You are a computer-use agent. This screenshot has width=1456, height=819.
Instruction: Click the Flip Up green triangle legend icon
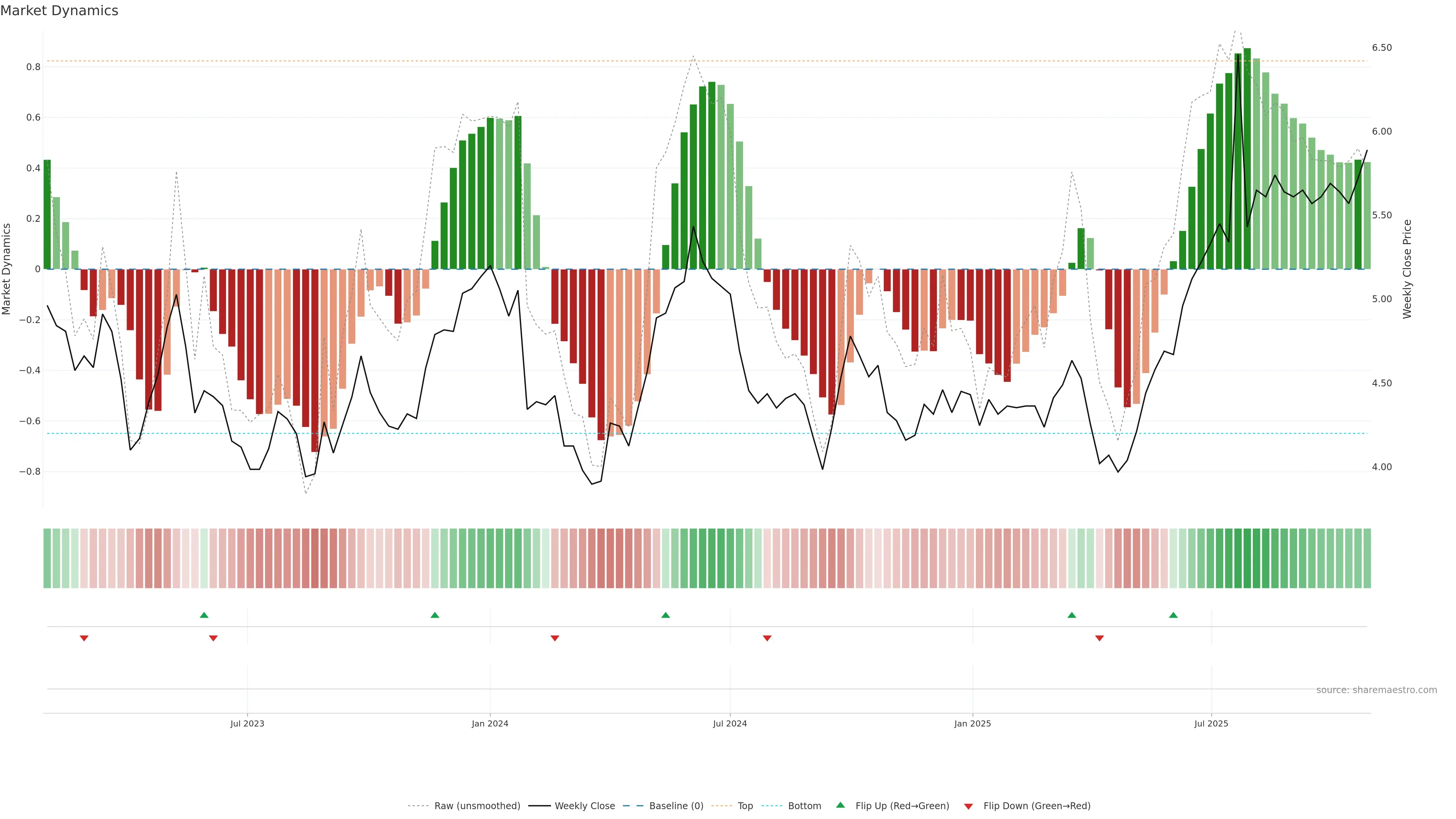[840, 805]
